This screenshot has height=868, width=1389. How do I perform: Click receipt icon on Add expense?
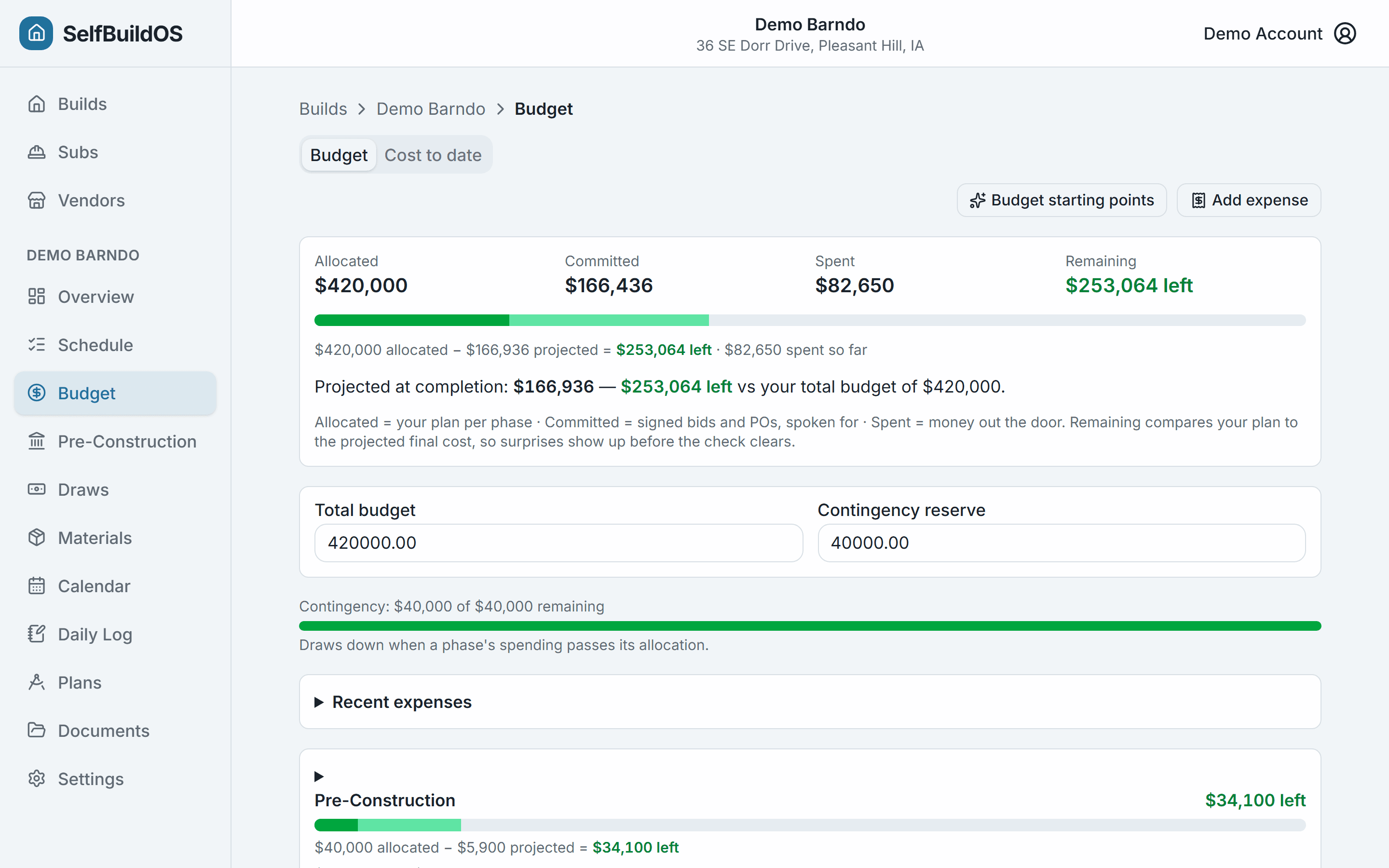[1198, 200]
